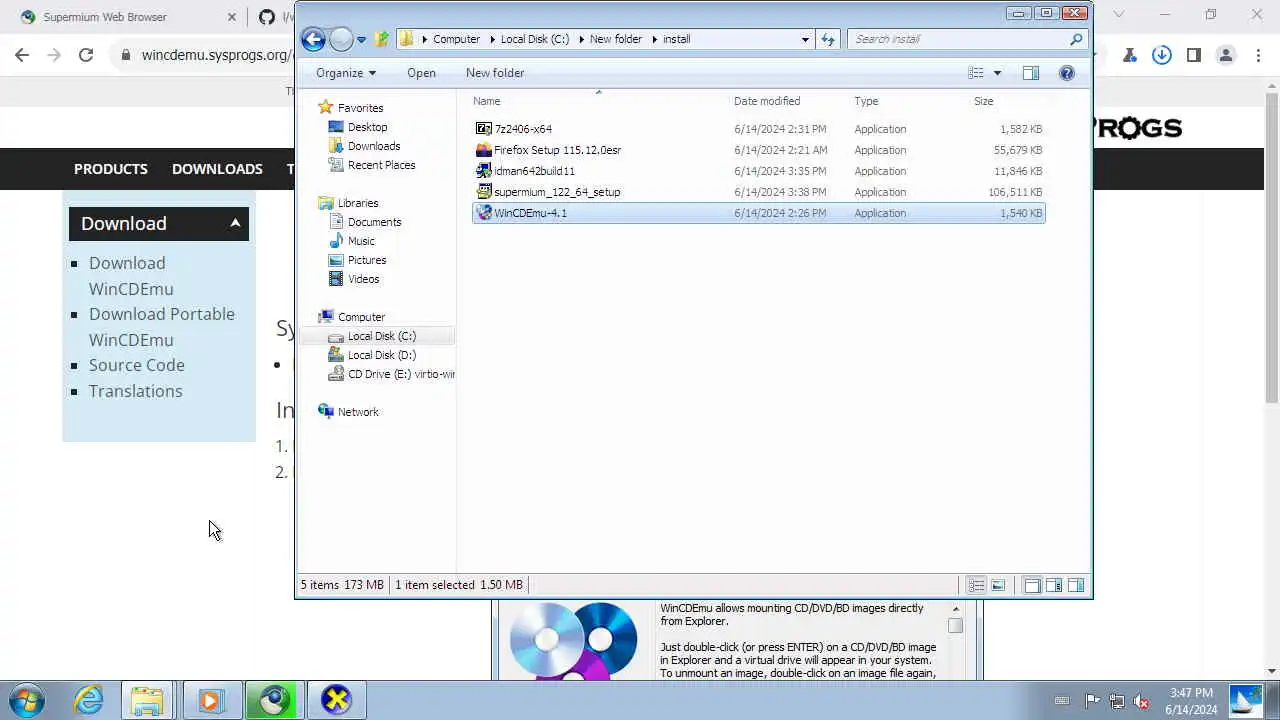
Task: Follow 'Download Portable WinCDEmu' link
Action: tap(162, 327)
